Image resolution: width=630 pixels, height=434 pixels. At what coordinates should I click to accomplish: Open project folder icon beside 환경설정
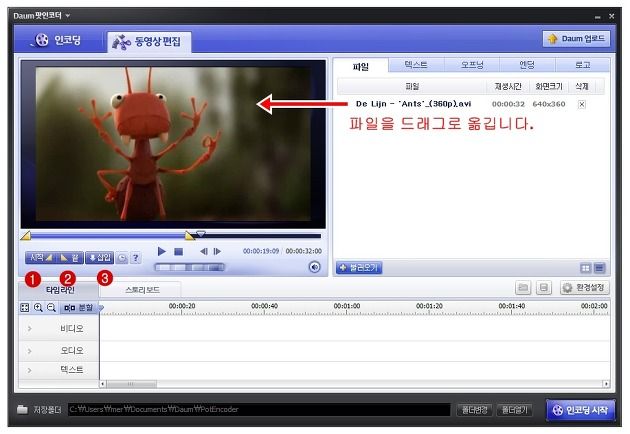point(523,288)
